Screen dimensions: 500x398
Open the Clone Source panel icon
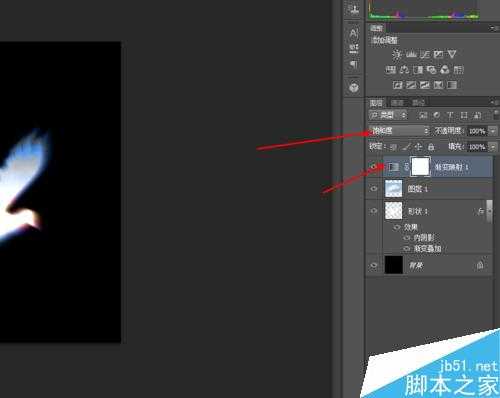(x=354, y=9)
